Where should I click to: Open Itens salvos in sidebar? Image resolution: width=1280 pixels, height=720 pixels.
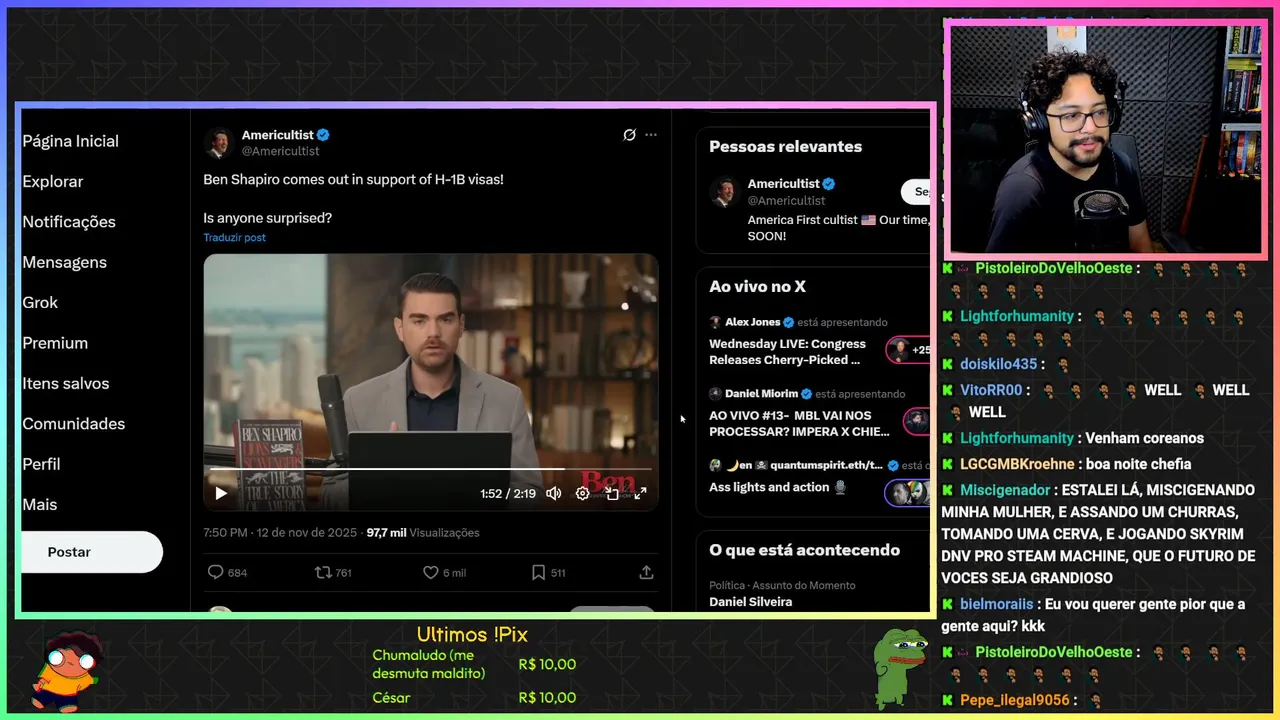66,383
